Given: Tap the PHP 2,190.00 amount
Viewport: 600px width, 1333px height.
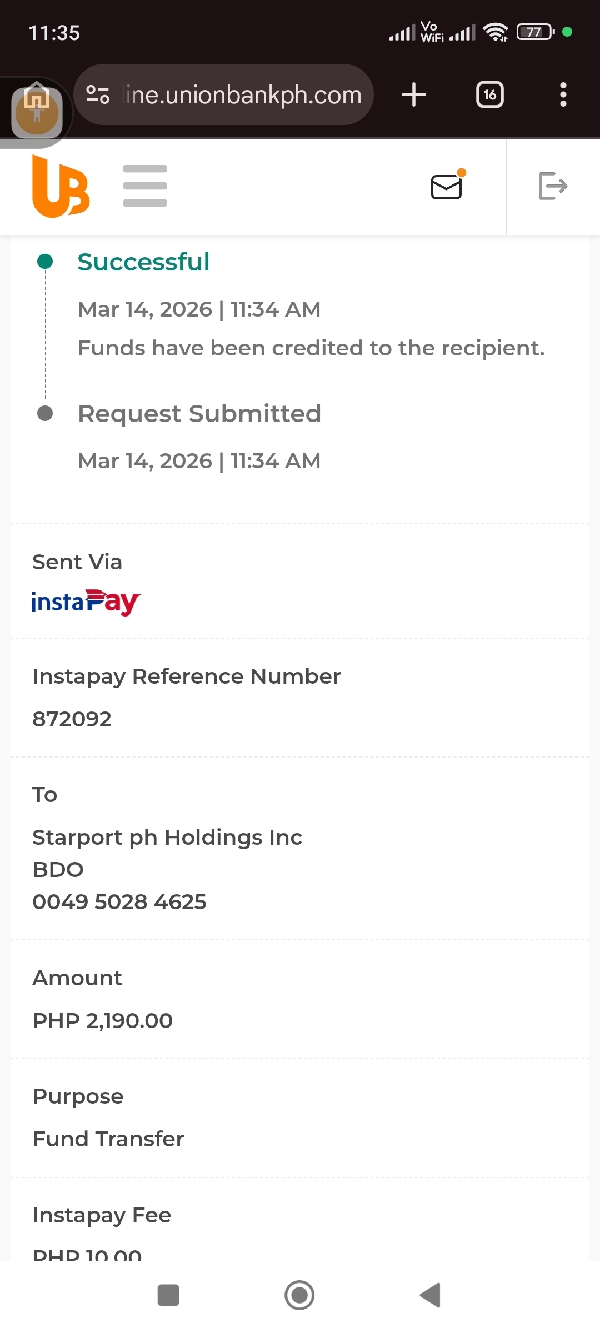Looking at the screenshot, I should point(102,1020).
